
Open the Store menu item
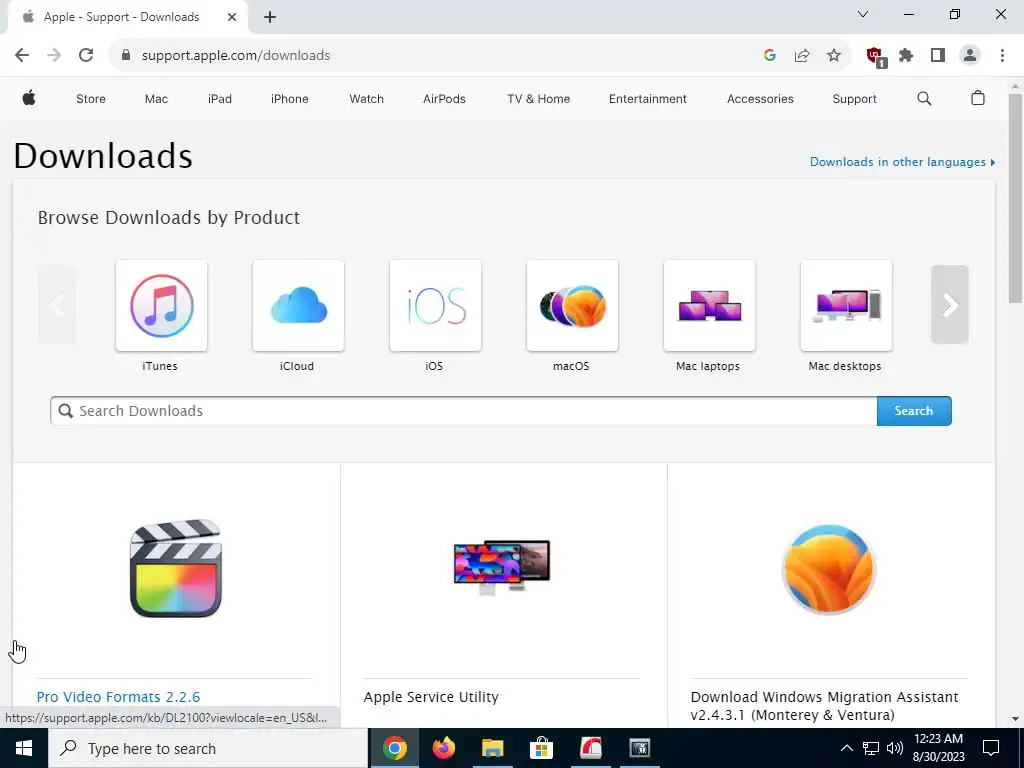[91, 99]
